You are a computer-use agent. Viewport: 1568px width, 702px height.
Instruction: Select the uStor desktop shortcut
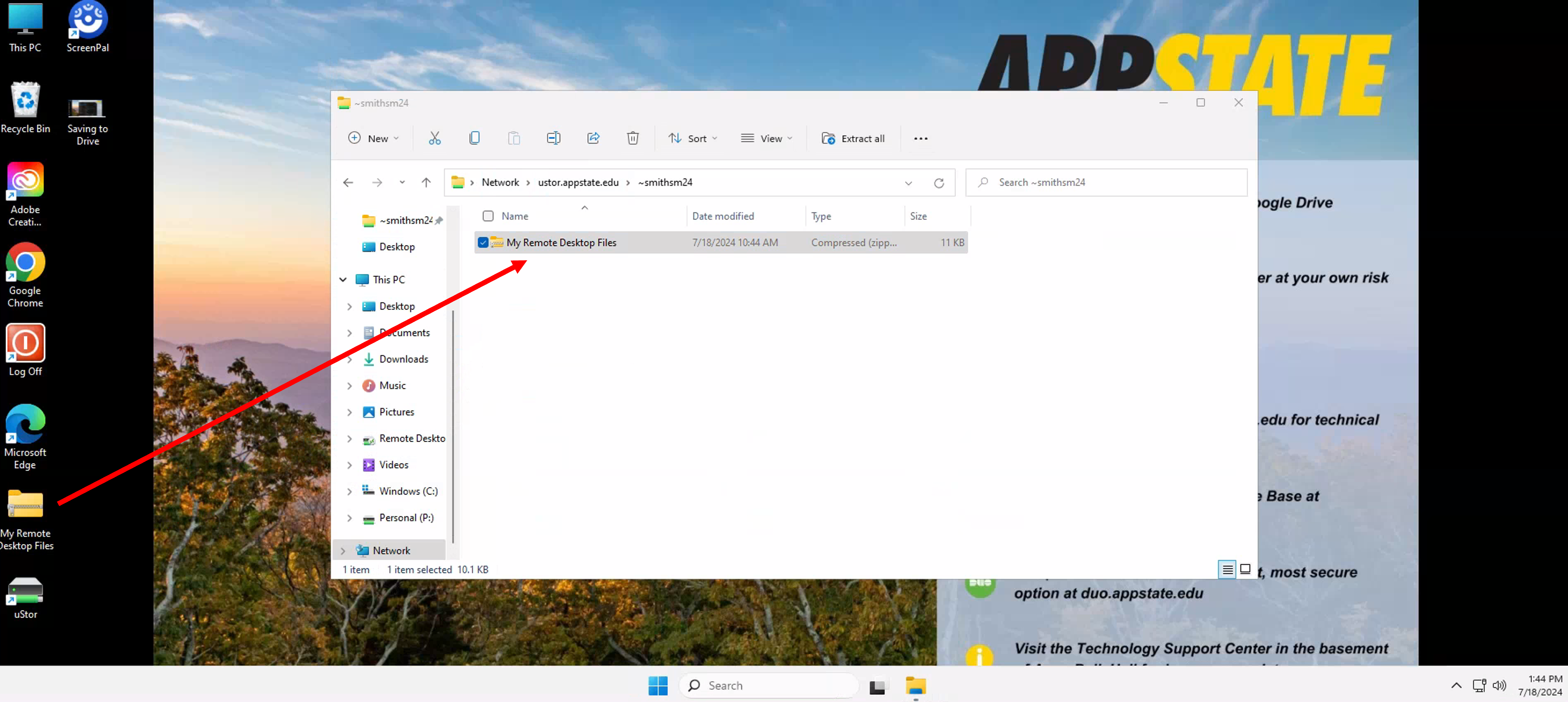pos(25,599)
